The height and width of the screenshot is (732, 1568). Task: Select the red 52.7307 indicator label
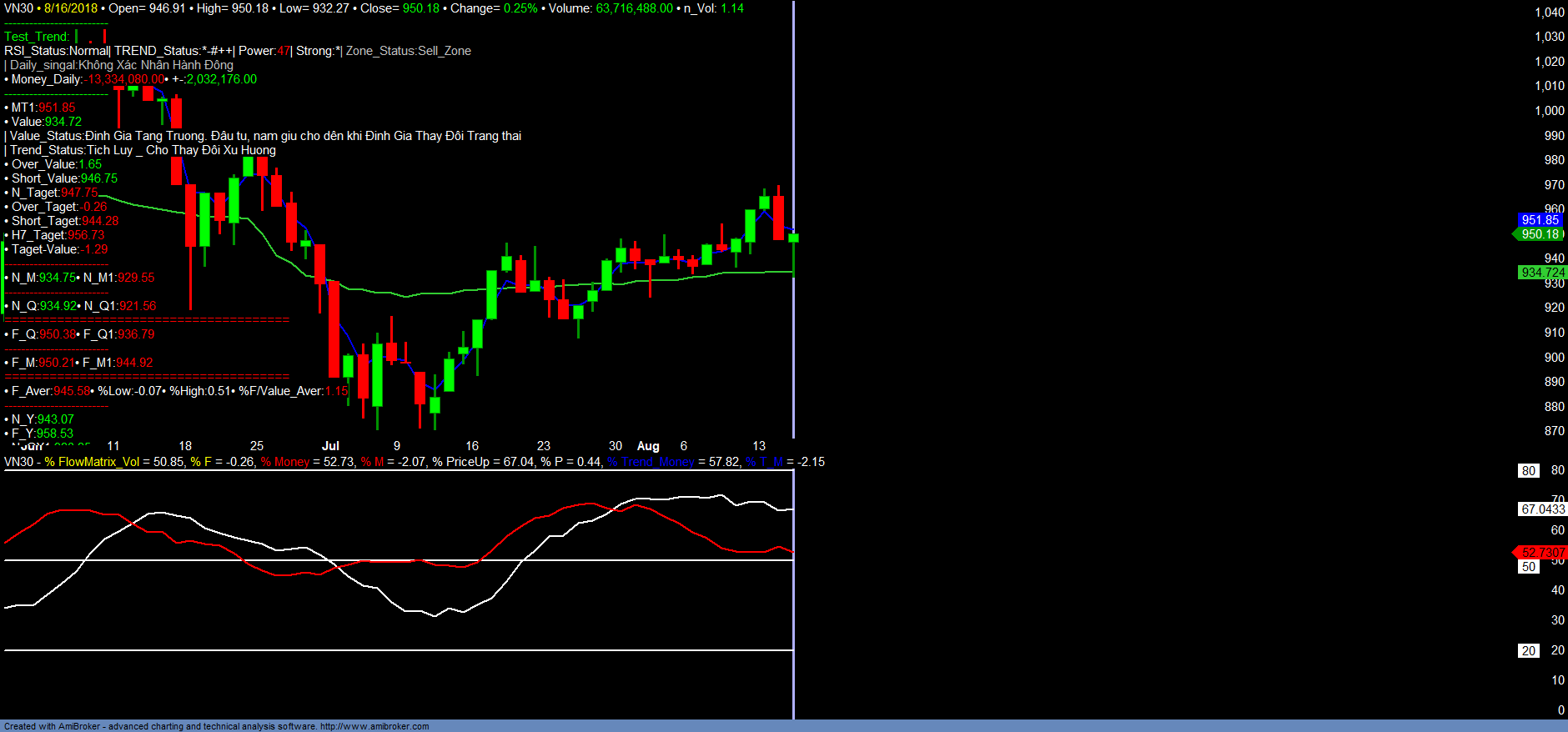coord(1541,553)
